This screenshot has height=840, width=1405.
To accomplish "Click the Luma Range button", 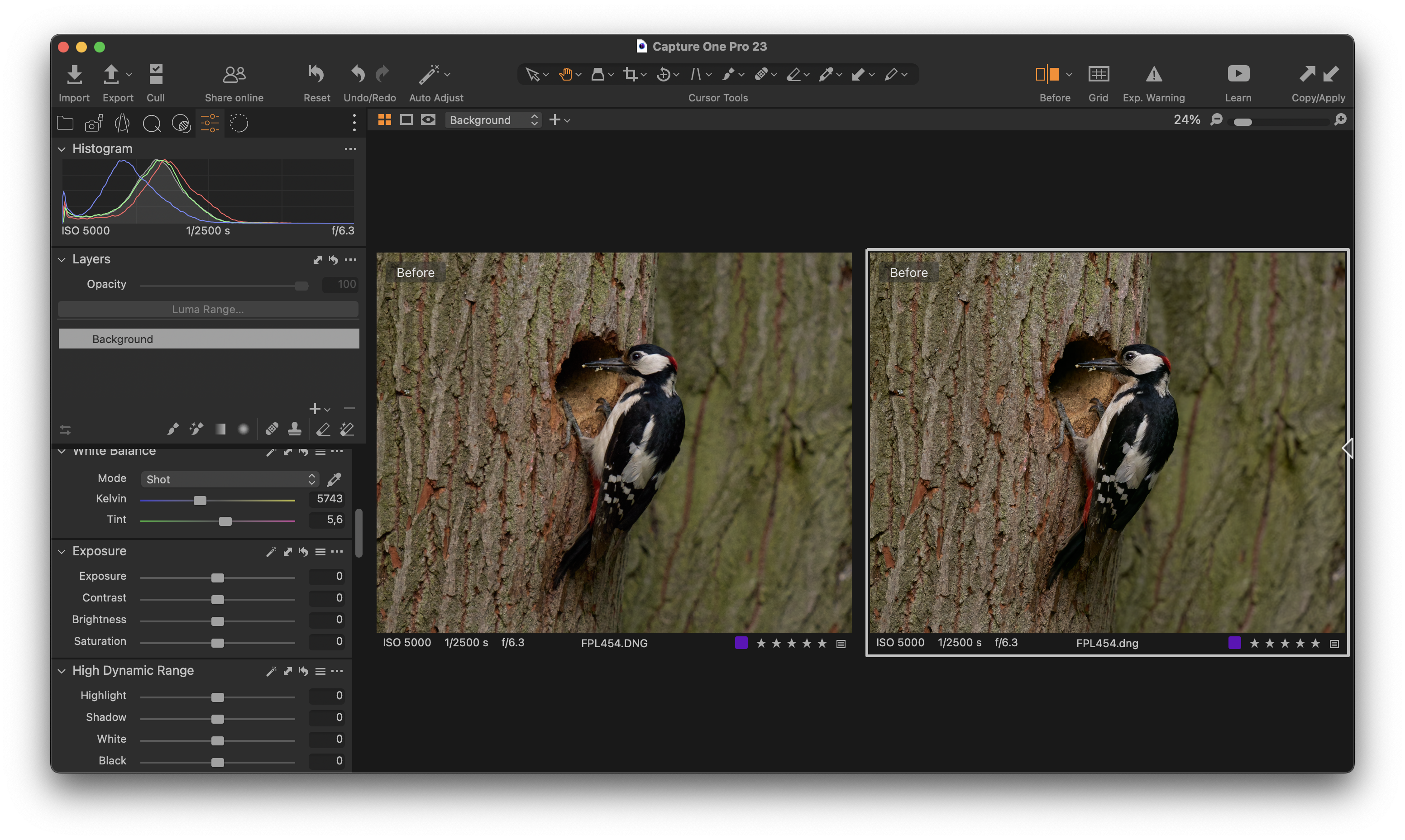I will 208,310.
